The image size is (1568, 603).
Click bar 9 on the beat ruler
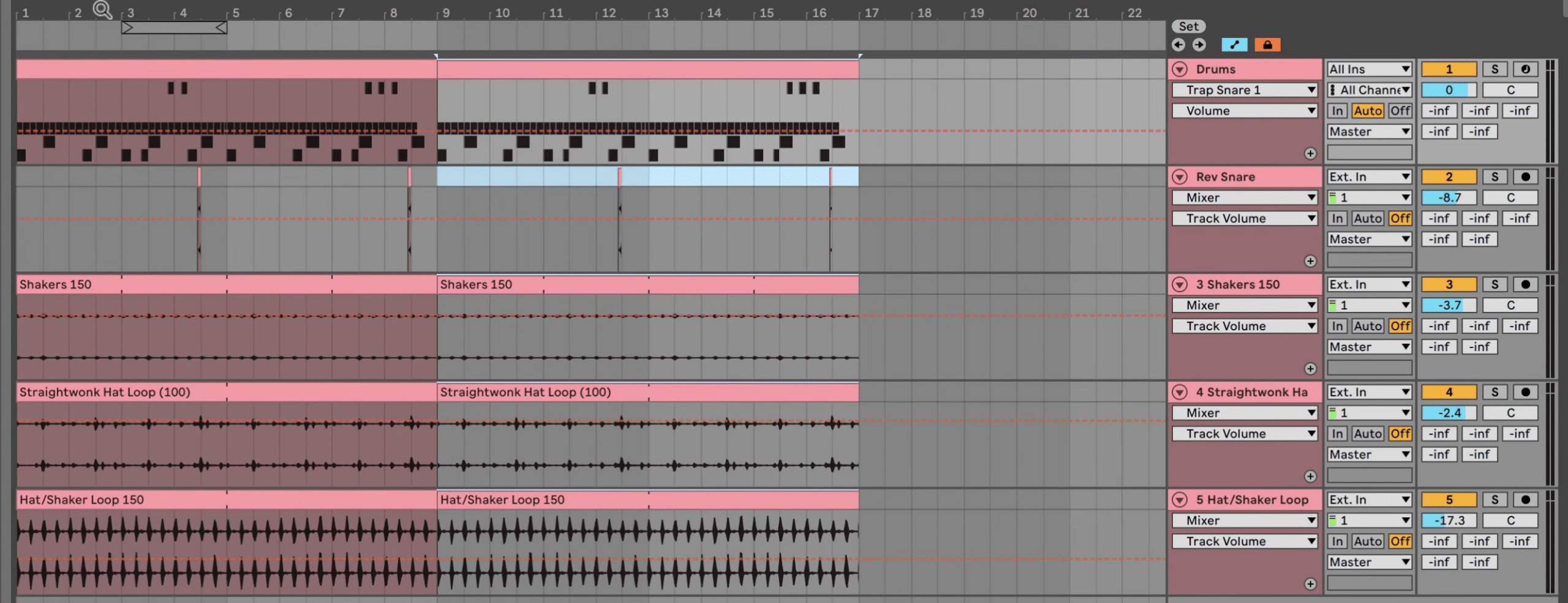pos(446,13)
